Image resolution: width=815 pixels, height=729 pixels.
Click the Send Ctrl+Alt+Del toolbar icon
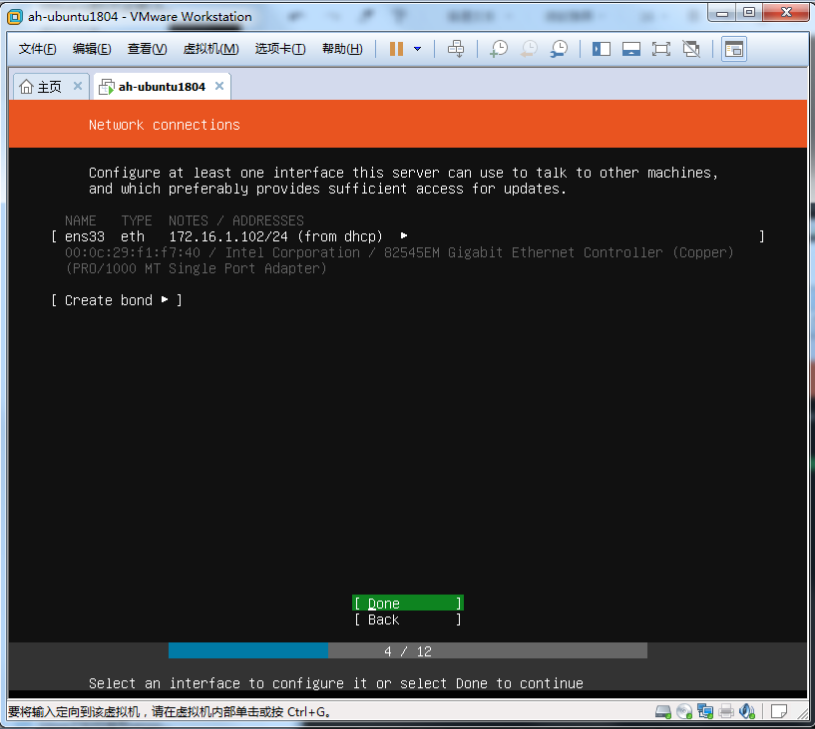(456, 49)
